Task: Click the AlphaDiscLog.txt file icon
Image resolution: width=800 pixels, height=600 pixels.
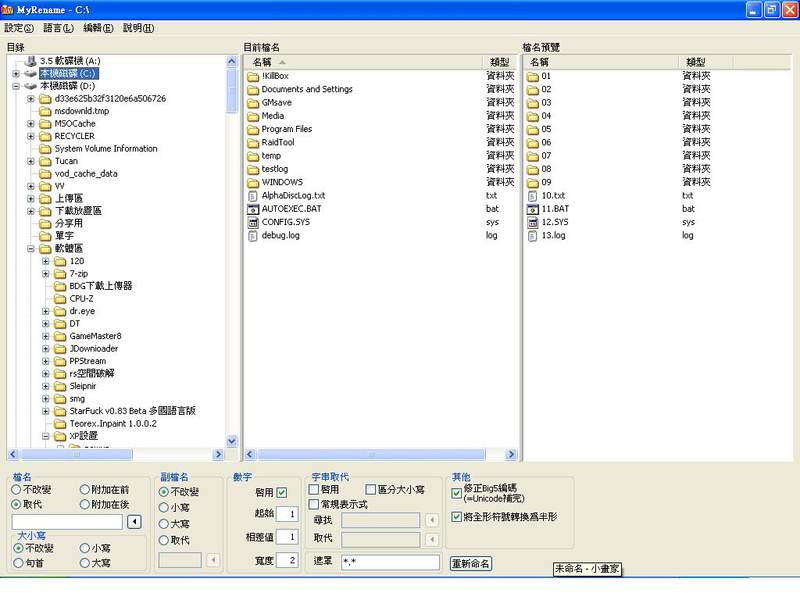Action: [x=252, y=196]
